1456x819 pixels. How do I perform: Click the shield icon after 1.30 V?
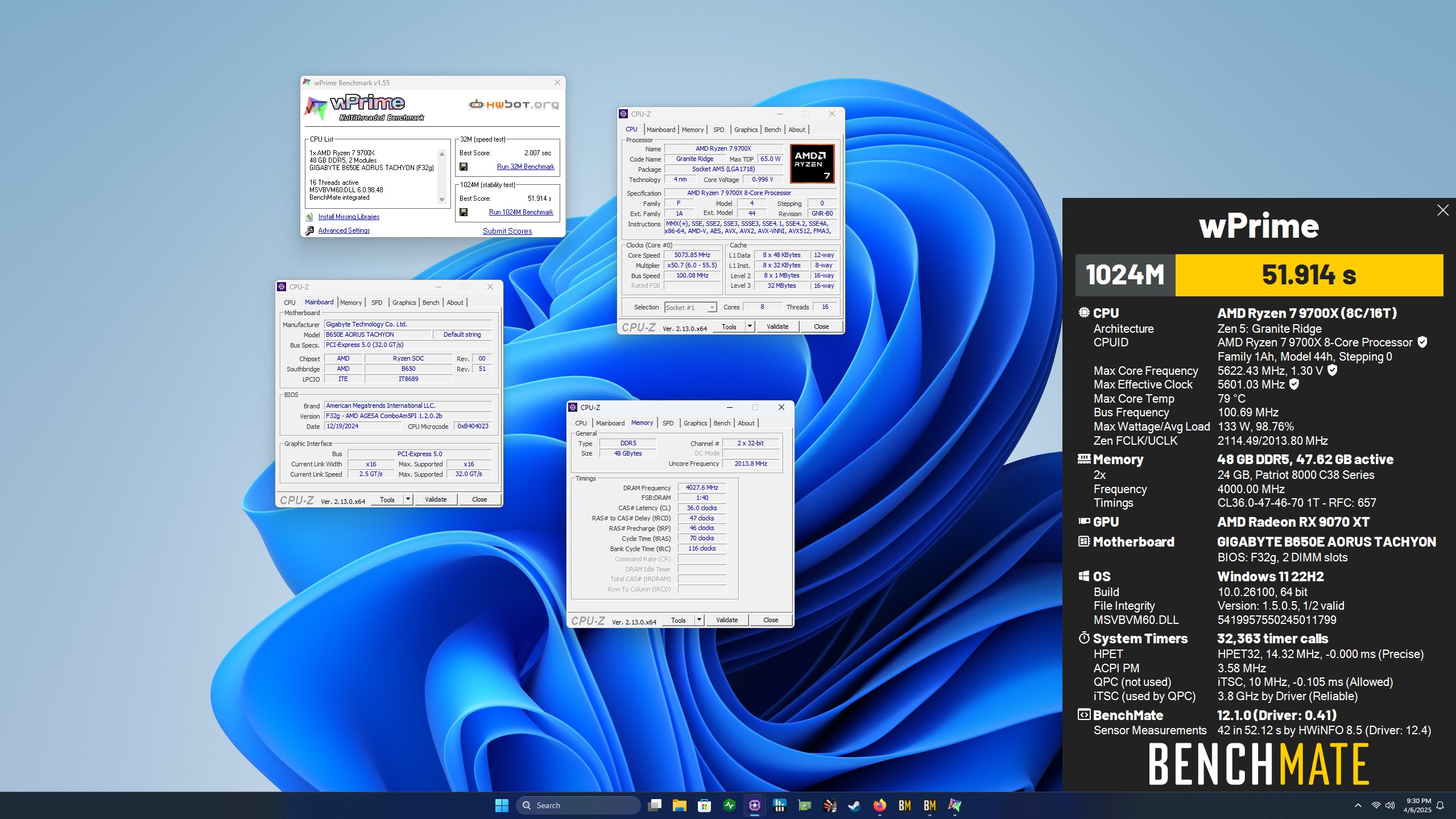(x=1332, y=370)
